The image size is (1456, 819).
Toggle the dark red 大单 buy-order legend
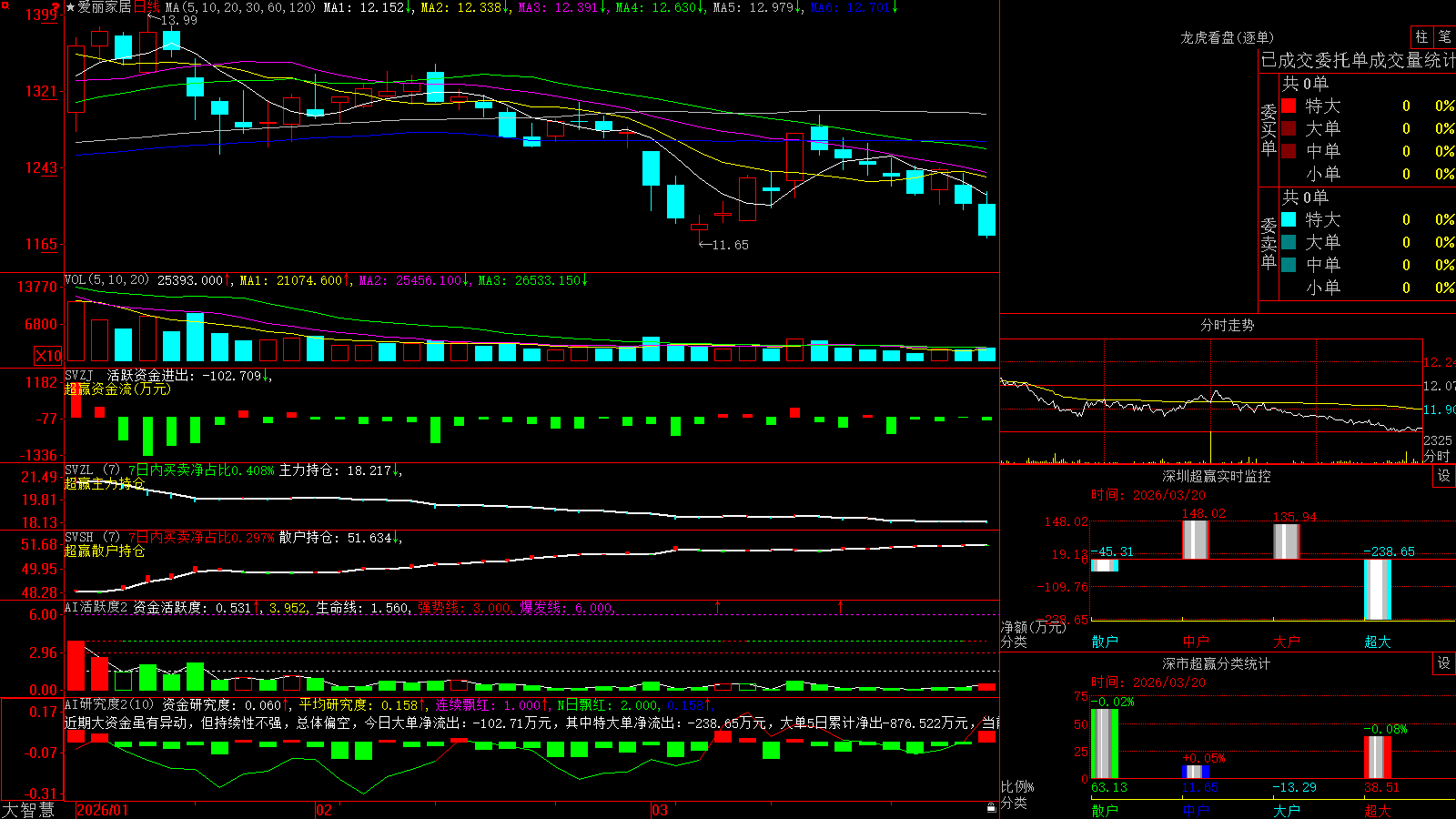click(x=1289, y=128)
